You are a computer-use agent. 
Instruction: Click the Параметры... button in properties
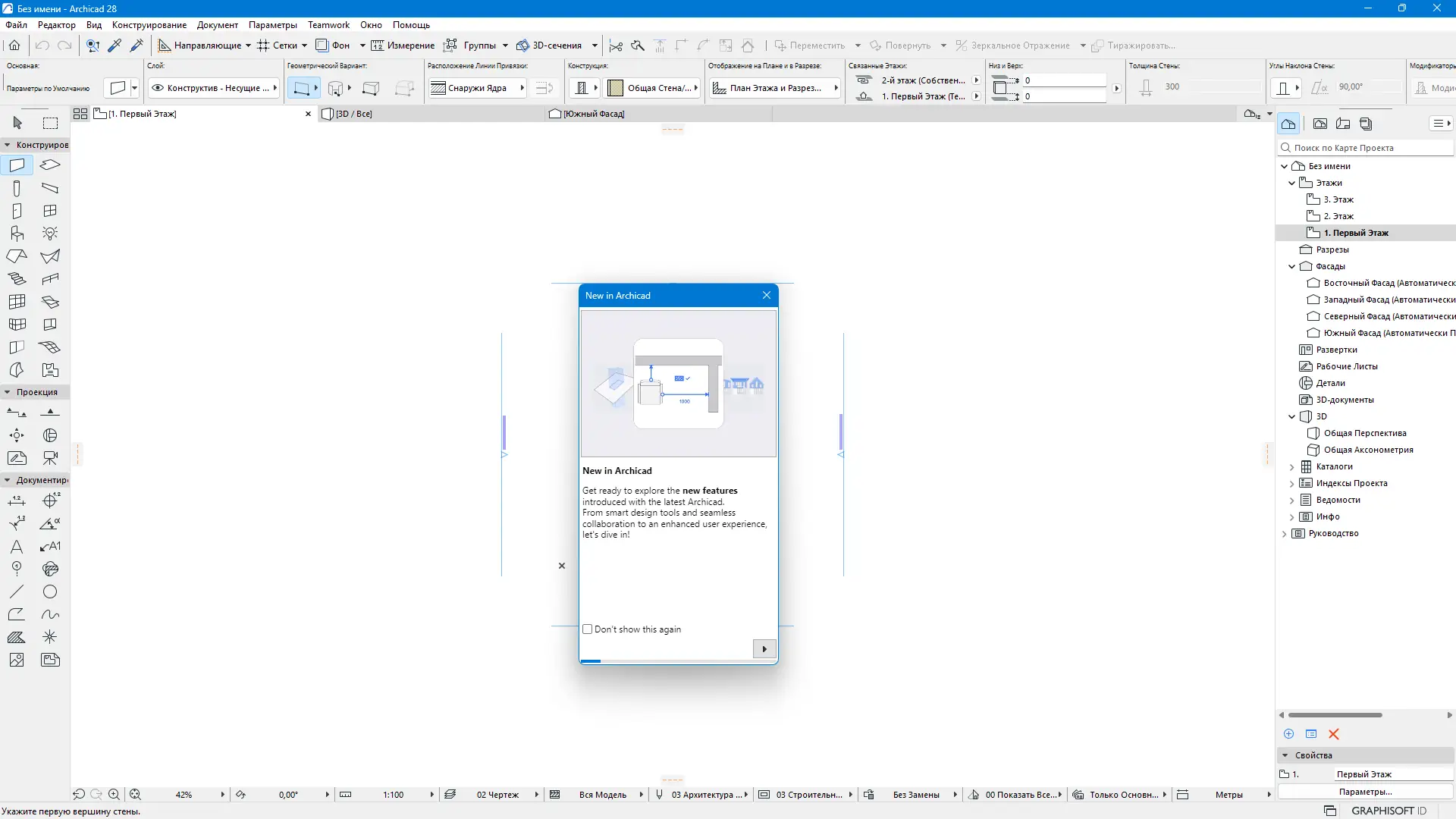click(1365, 792)
